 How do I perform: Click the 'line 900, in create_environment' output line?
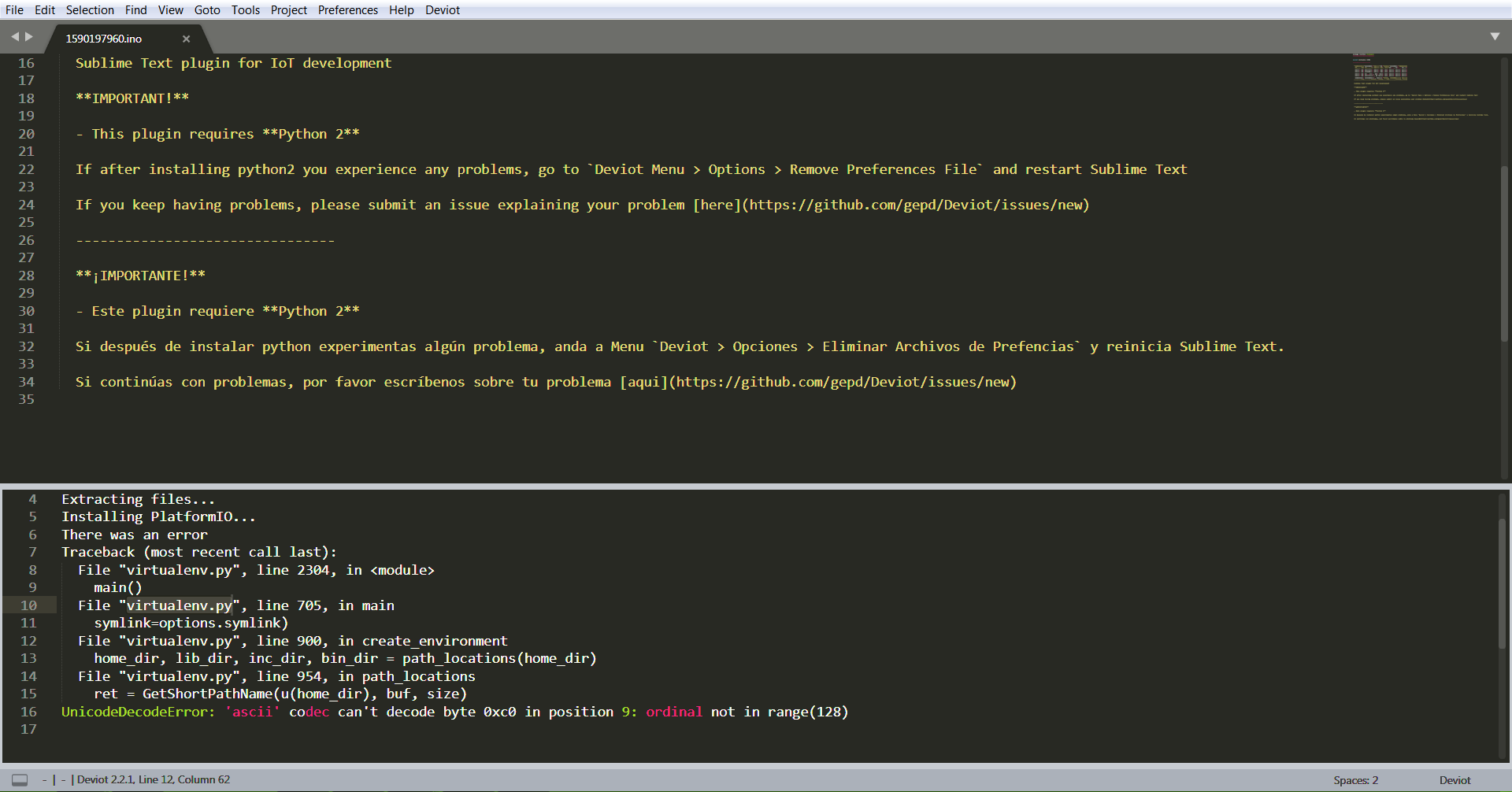(293, 641)
